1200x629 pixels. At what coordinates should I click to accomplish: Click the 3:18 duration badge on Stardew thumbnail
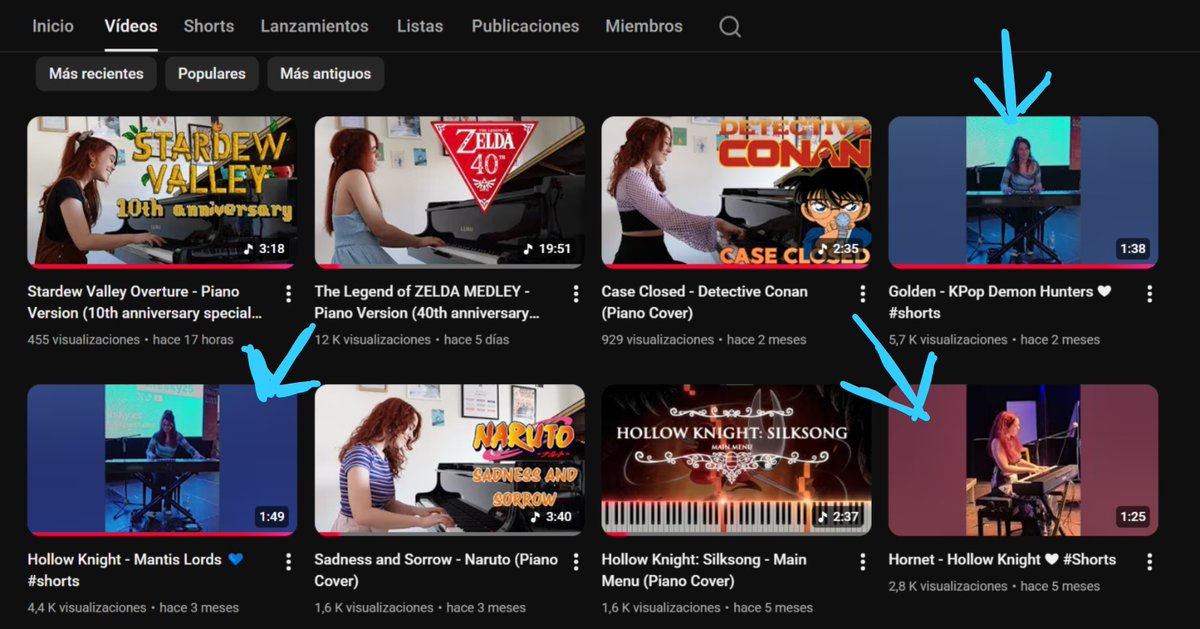(264, 249)
